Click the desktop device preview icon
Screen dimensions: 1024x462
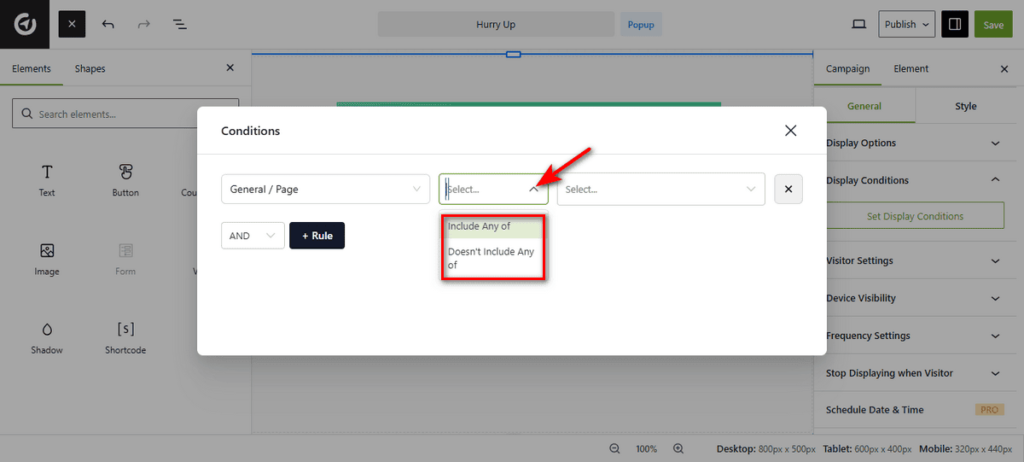(x=858, y=24)
